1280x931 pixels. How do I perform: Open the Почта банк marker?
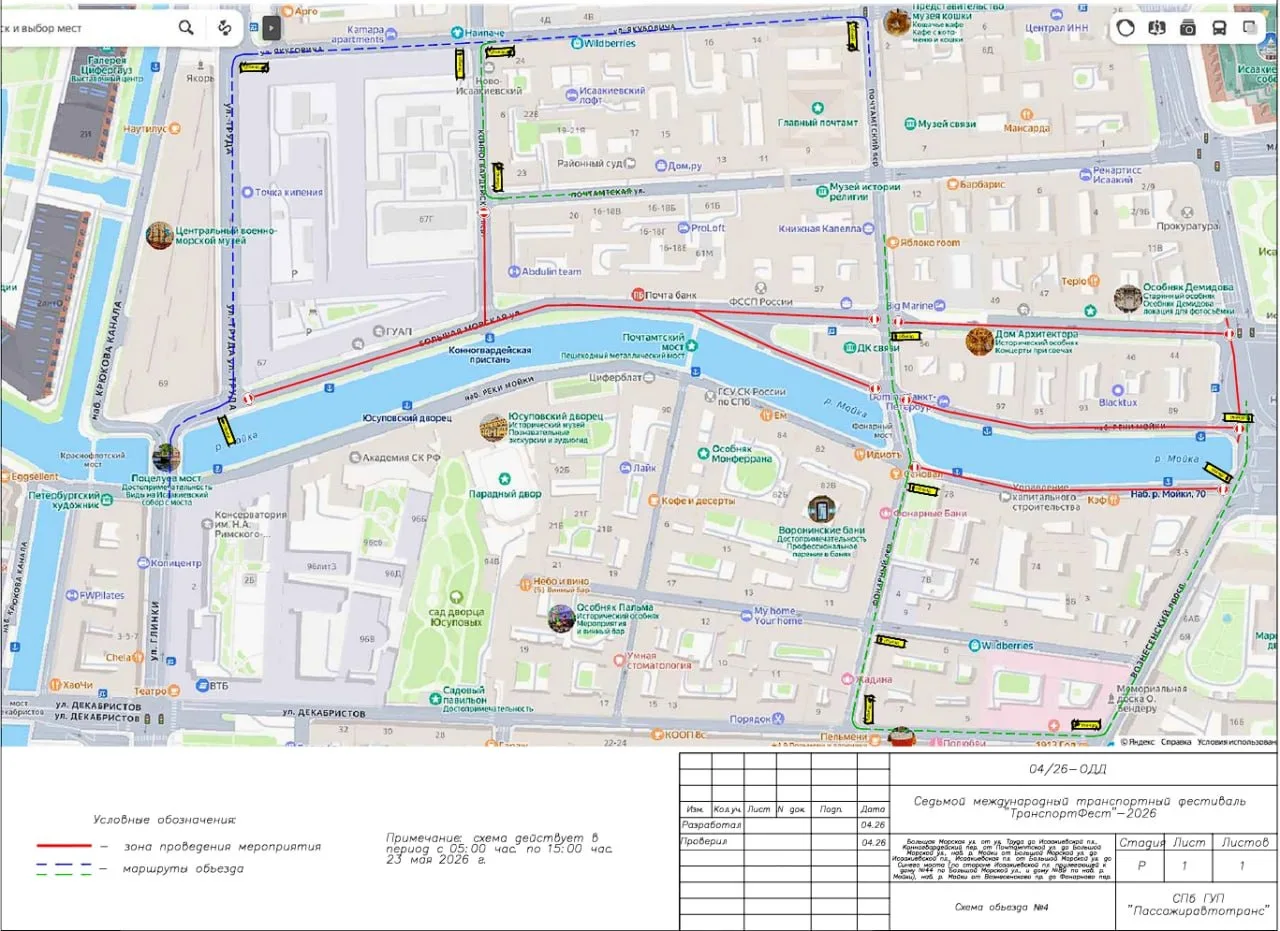click(x=638, y=295)
